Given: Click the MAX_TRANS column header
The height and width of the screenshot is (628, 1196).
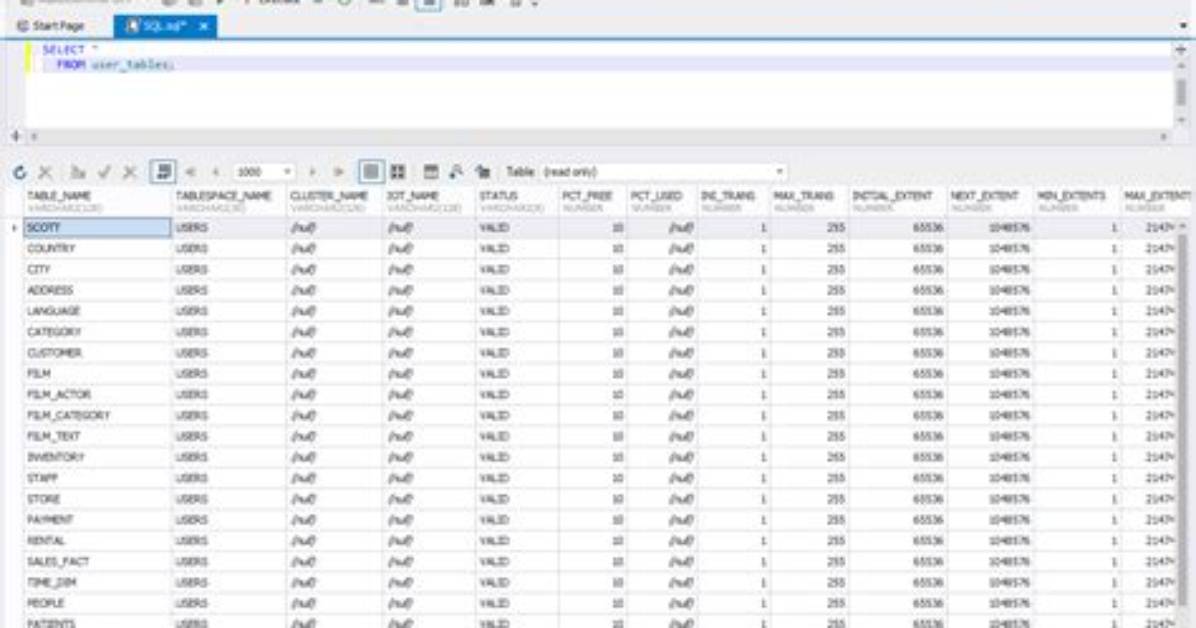Looking at the screenshot, I should [809, 201].
